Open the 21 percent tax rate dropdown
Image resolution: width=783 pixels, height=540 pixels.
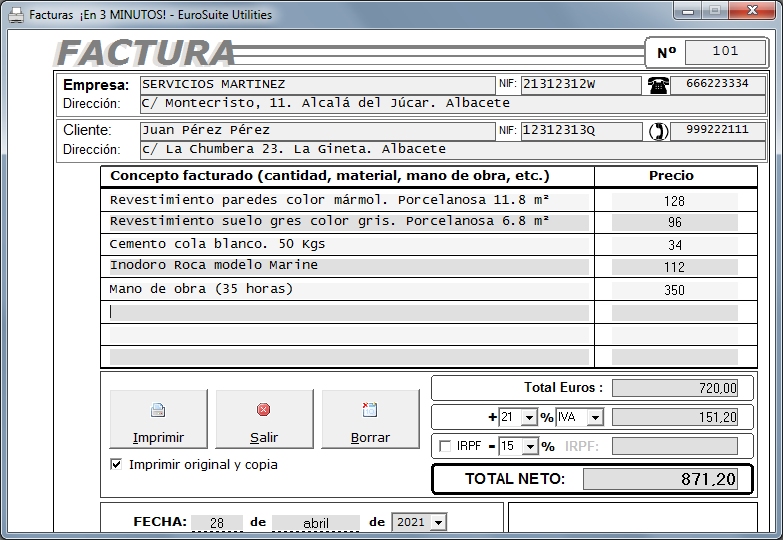pos(531,417)
